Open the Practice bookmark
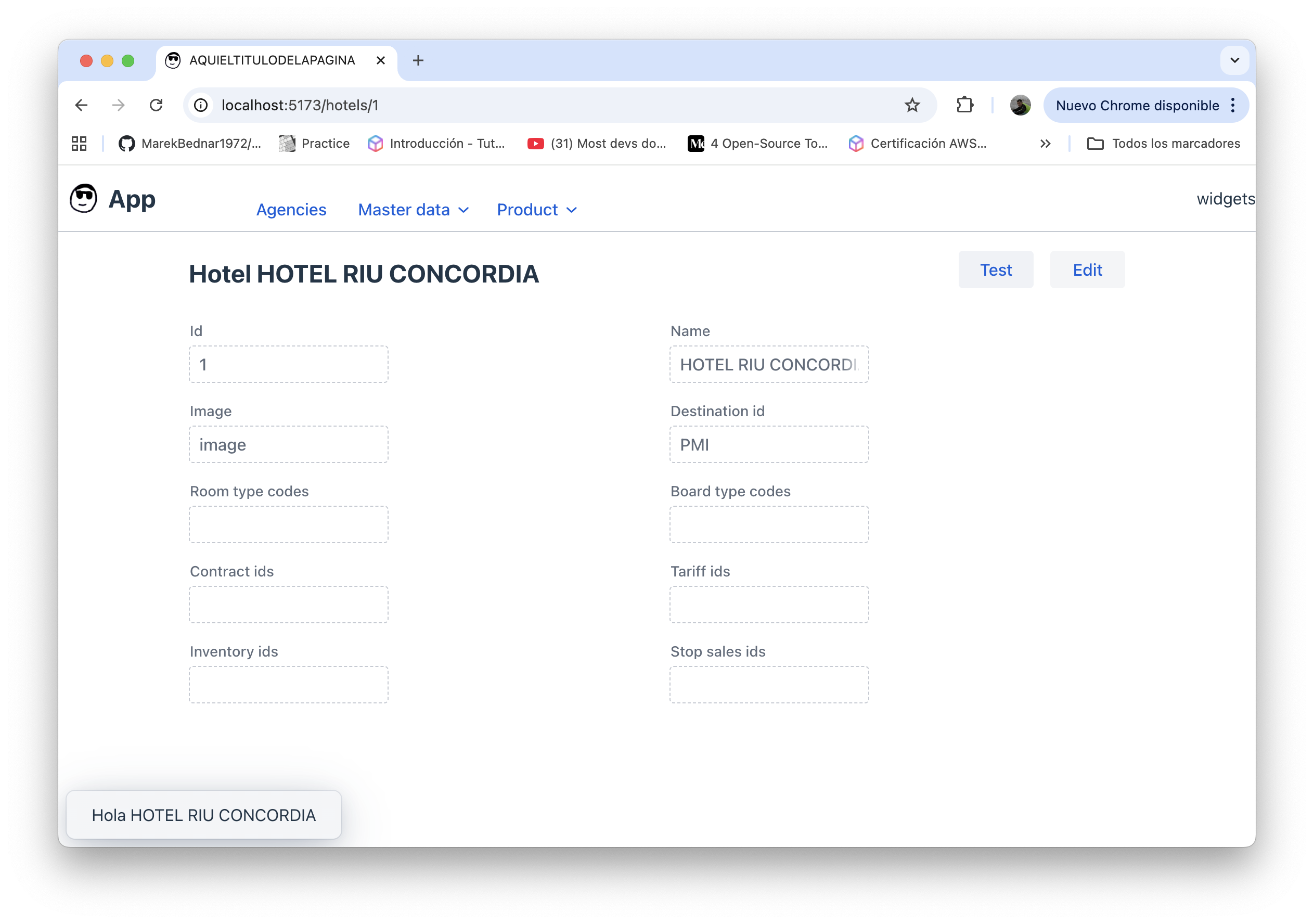 [314, 144]
